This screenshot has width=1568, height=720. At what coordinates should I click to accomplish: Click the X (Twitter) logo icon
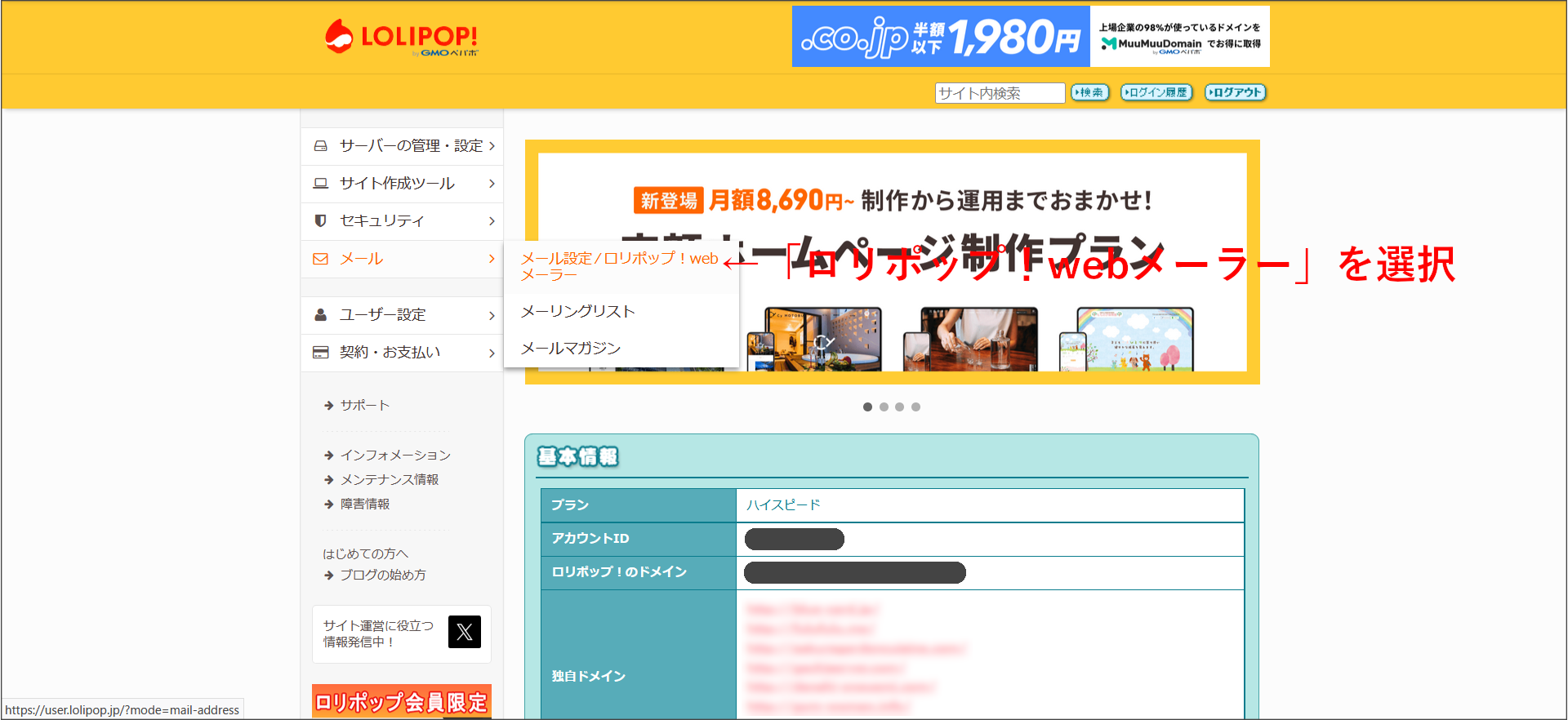click(465, 632)
